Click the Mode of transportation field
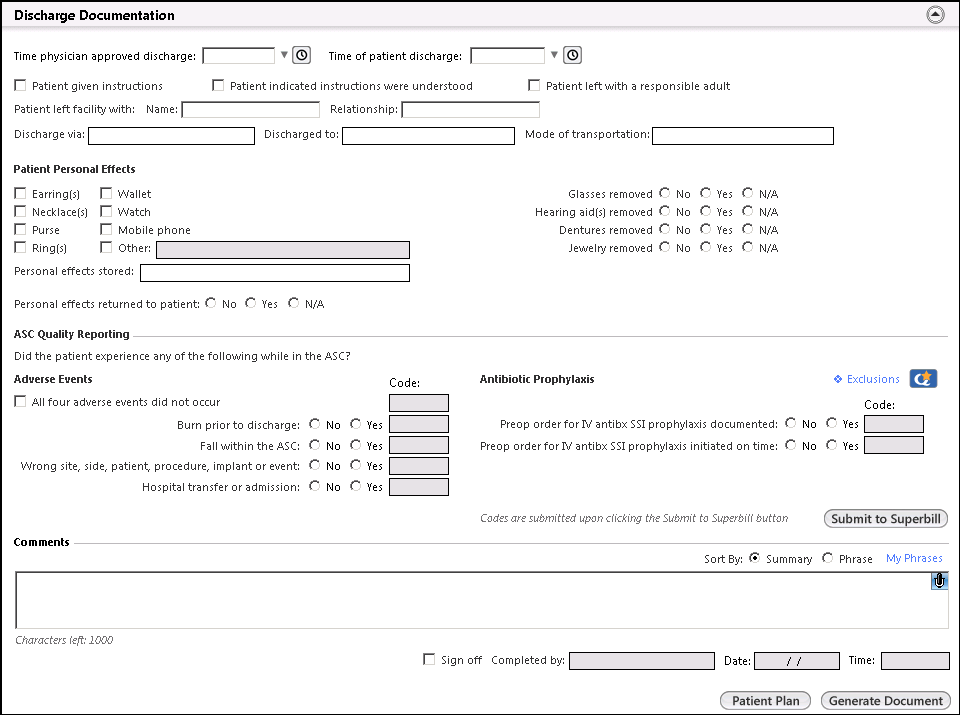Screen dimensions: 960x715 click(x=743, y=136)
